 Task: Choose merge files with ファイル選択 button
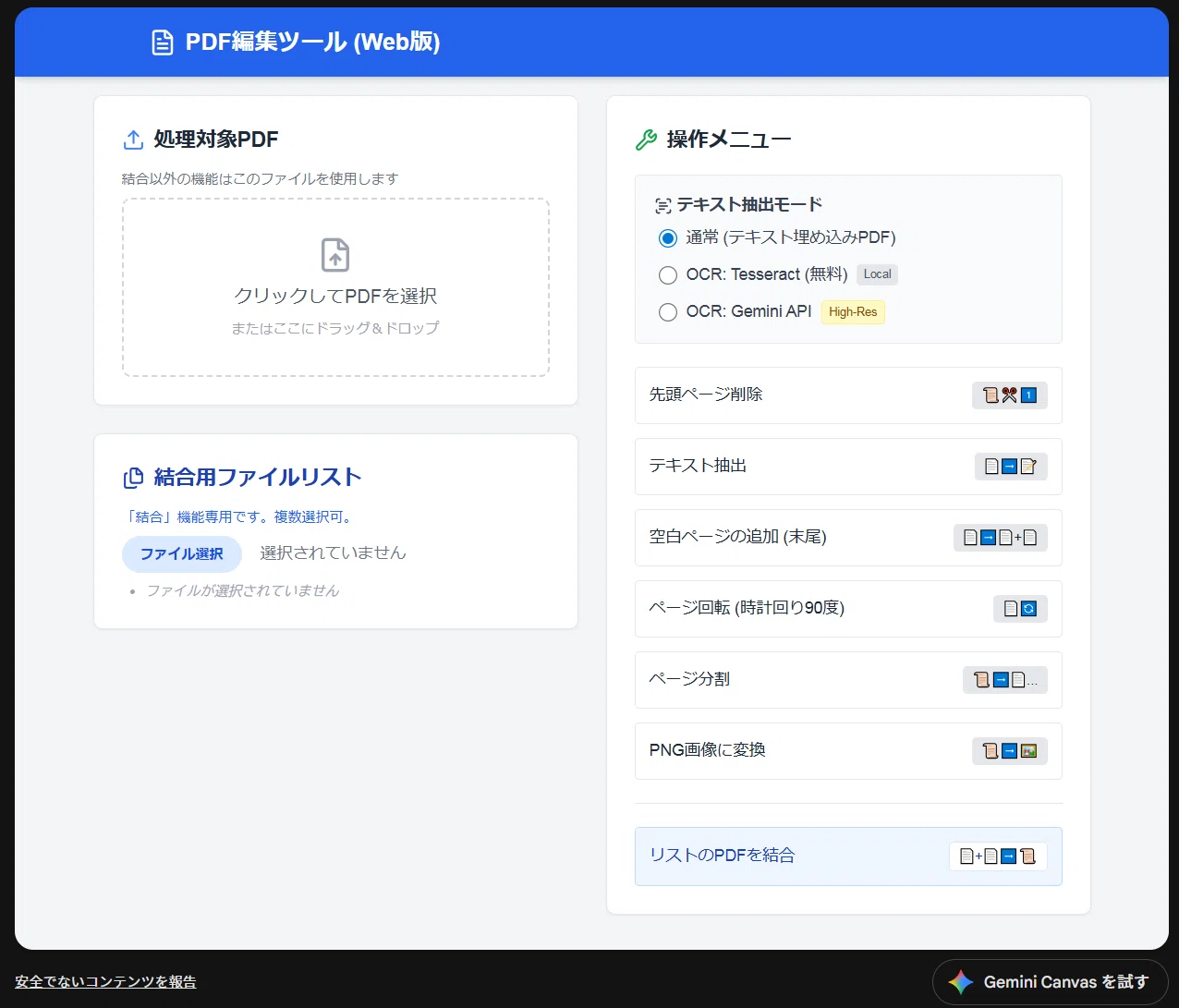click(182, 554)
